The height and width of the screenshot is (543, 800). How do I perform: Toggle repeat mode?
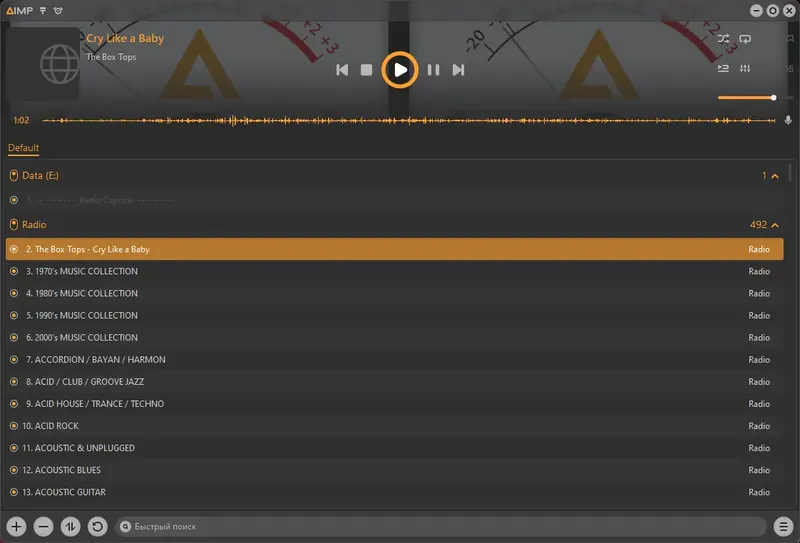[745, 39]
